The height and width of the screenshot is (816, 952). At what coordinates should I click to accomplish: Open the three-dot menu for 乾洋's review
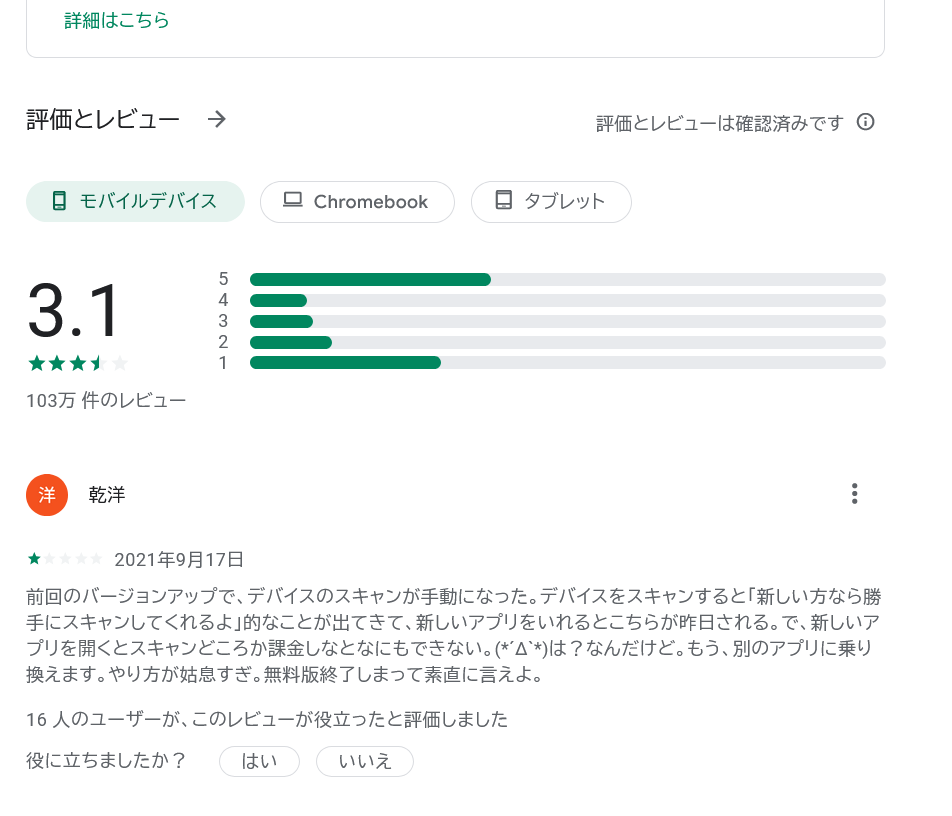(x=854, y=494)
